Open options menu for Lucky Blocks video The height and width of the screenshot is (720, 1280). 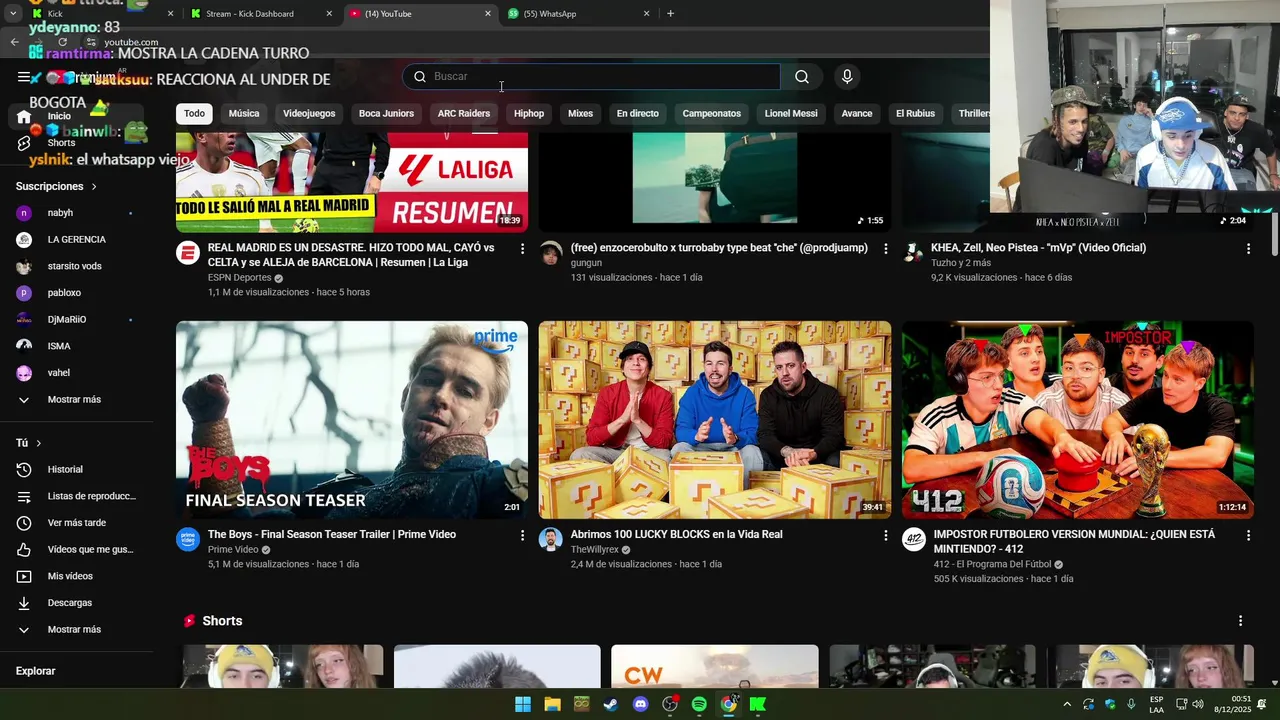point(885,535)
